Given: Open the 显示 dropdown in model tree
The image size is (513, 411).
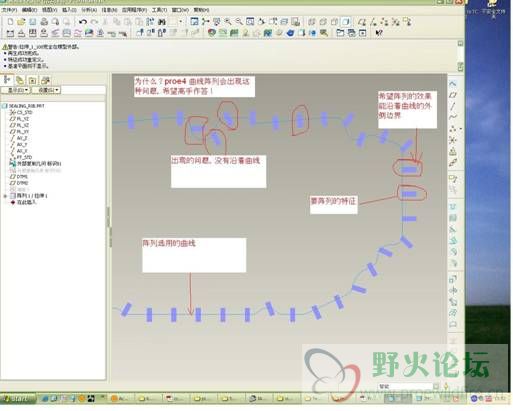Looking at the screenshot, I should (16, 90).
